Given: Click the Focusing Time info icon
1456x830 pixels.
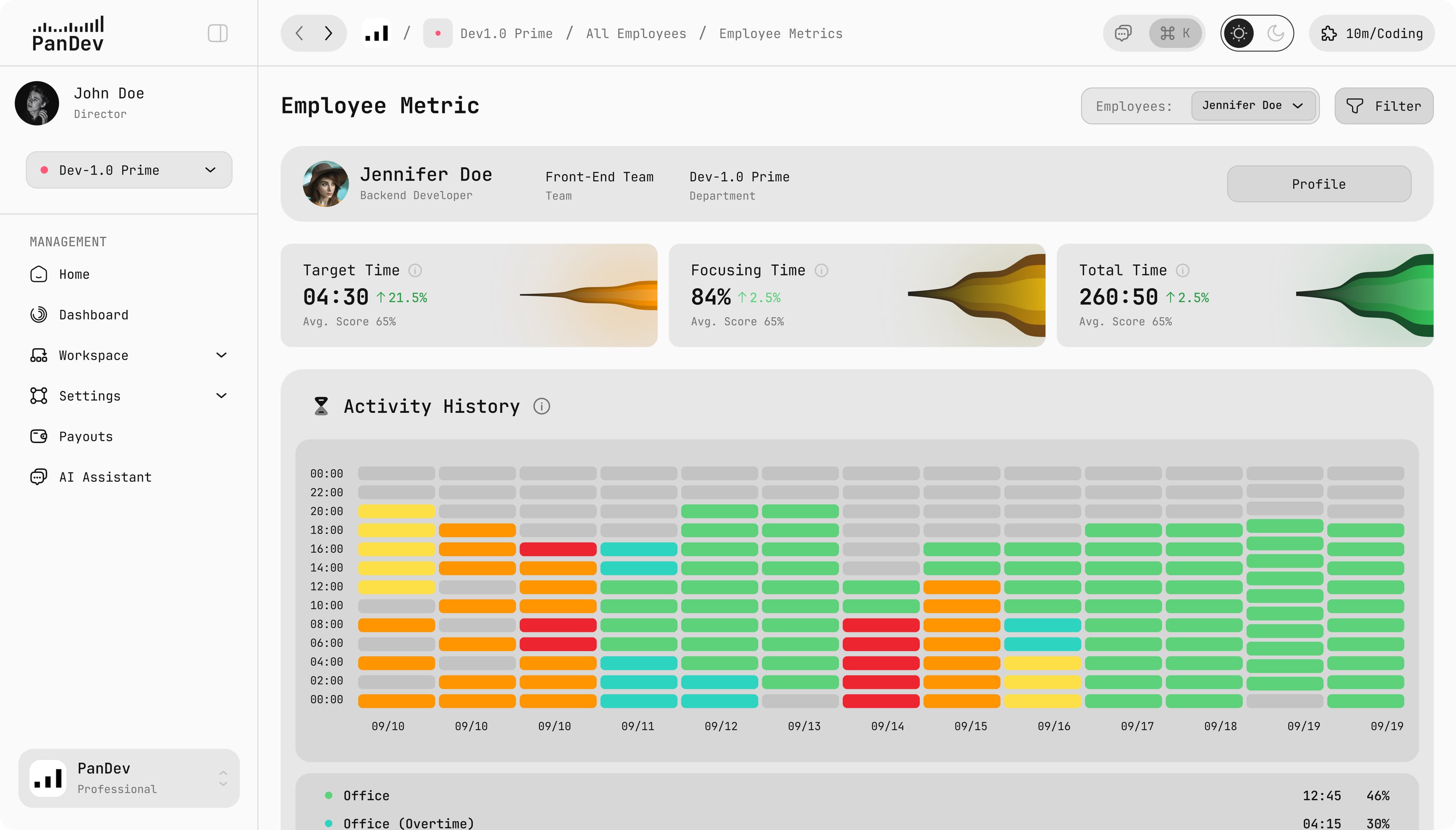Looking at the screenshot, I should tap(821, 270).
